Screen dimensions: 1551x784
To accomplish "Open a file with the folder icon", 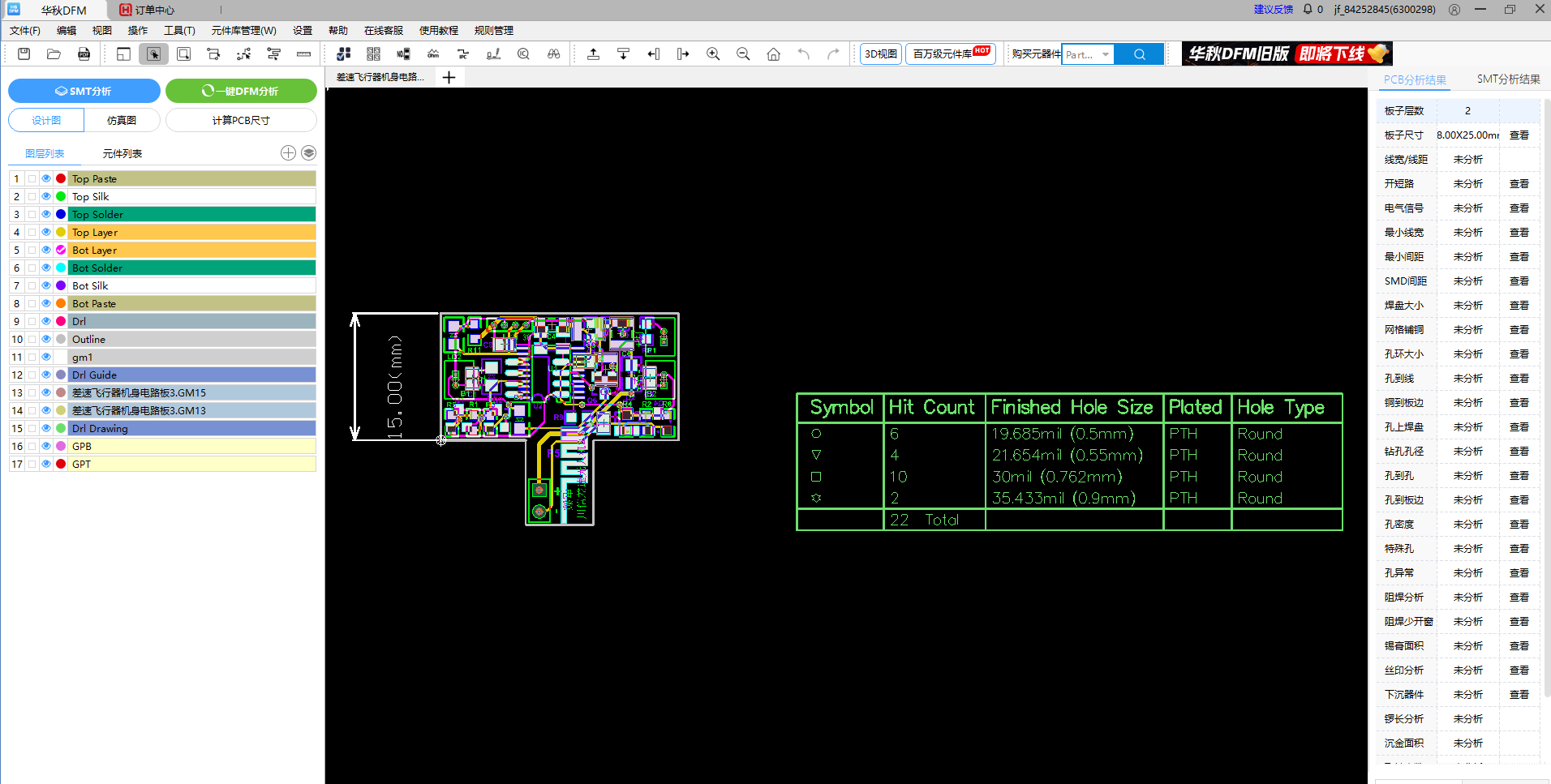I will (54, 54).
